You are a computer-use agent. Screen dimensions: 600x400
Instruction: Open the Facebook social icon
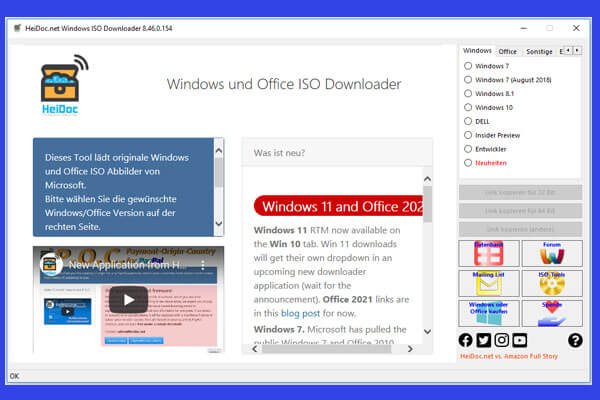[465, 340]
